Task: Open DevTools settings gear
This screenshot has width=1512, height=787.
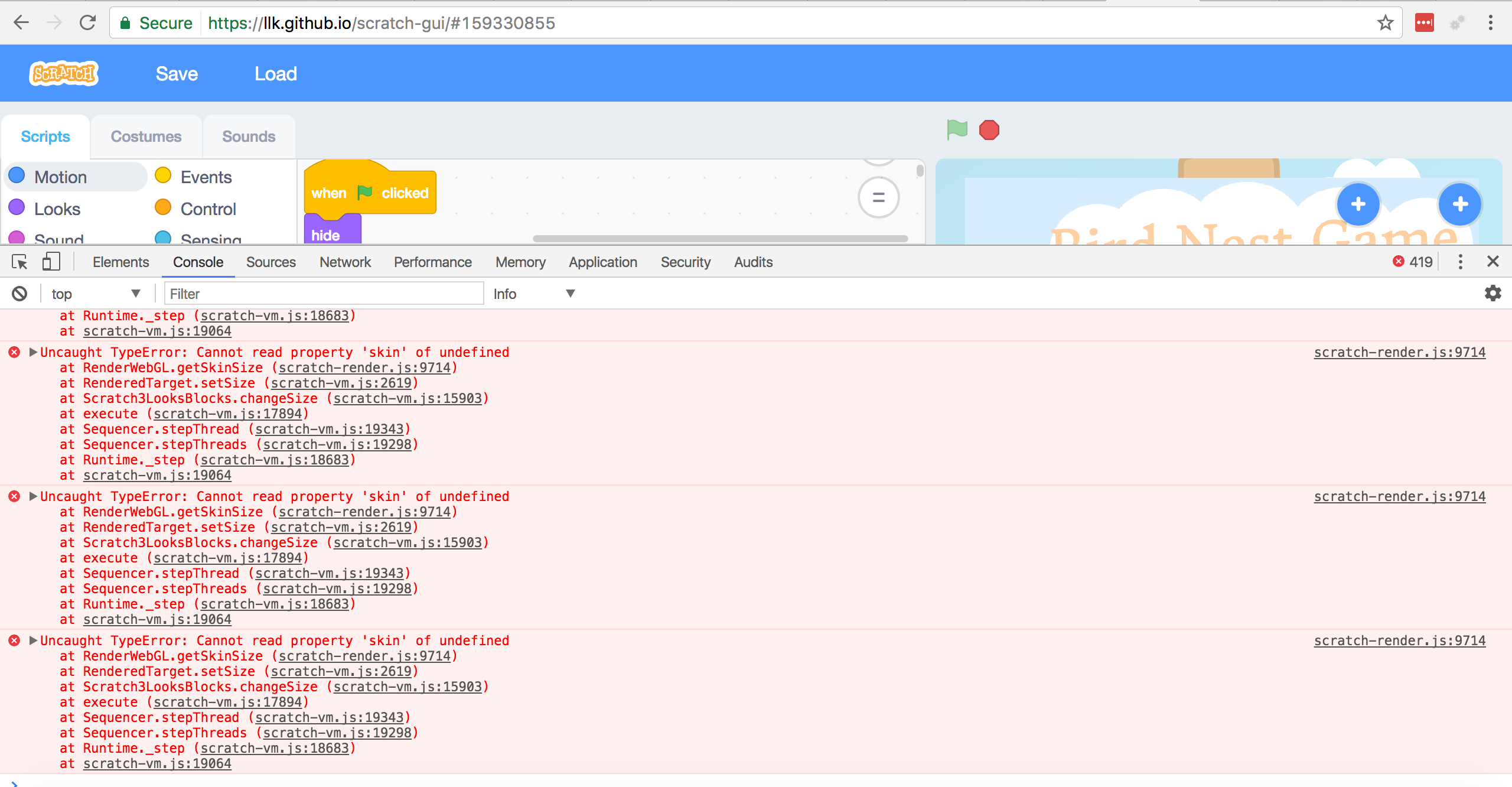Action: (1493, 293)
